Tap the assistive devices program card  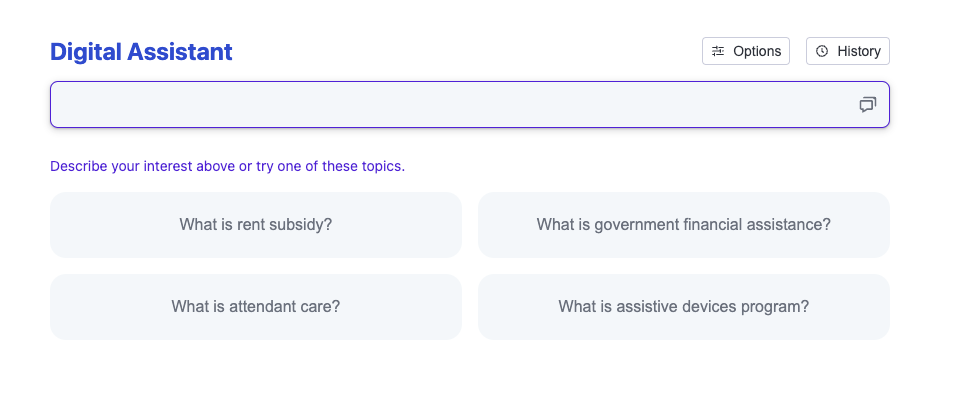(684, 307)
